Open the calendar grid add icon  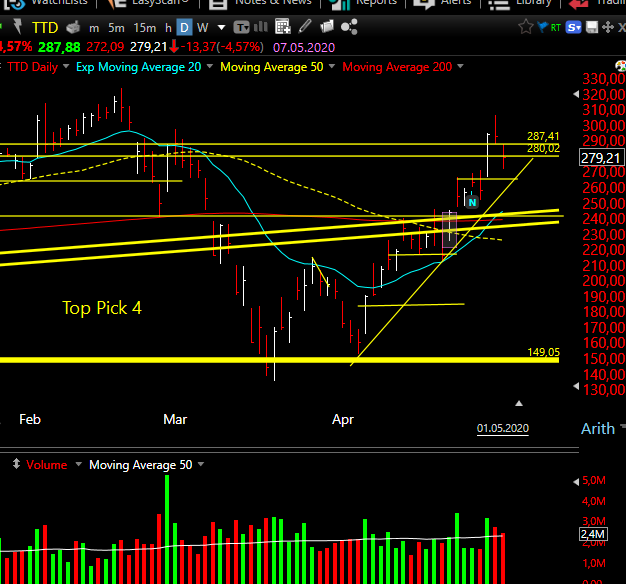[x=283, y=27]
